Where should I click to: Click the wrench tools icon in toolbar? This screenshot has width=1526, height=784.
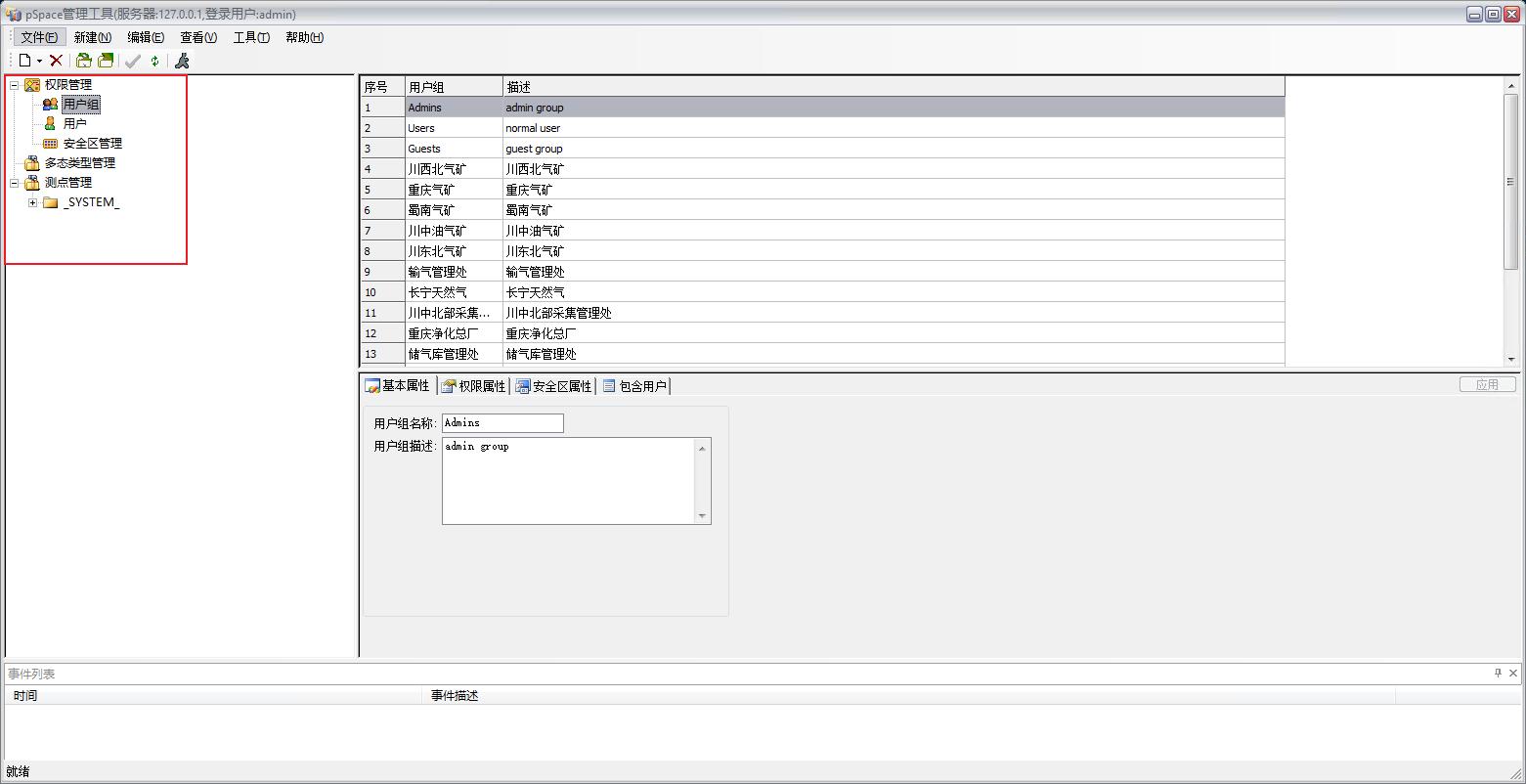pos(182,61)
